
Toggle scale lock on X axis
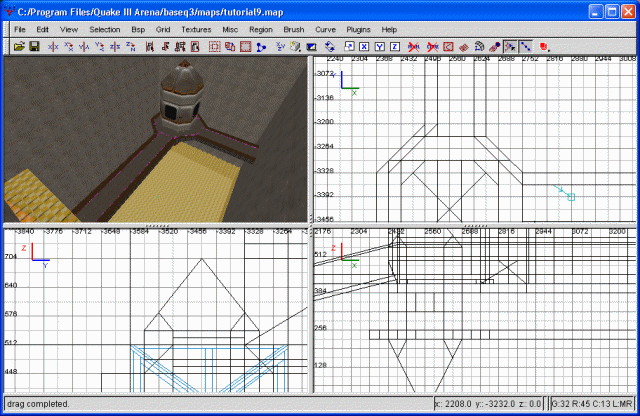364,47
